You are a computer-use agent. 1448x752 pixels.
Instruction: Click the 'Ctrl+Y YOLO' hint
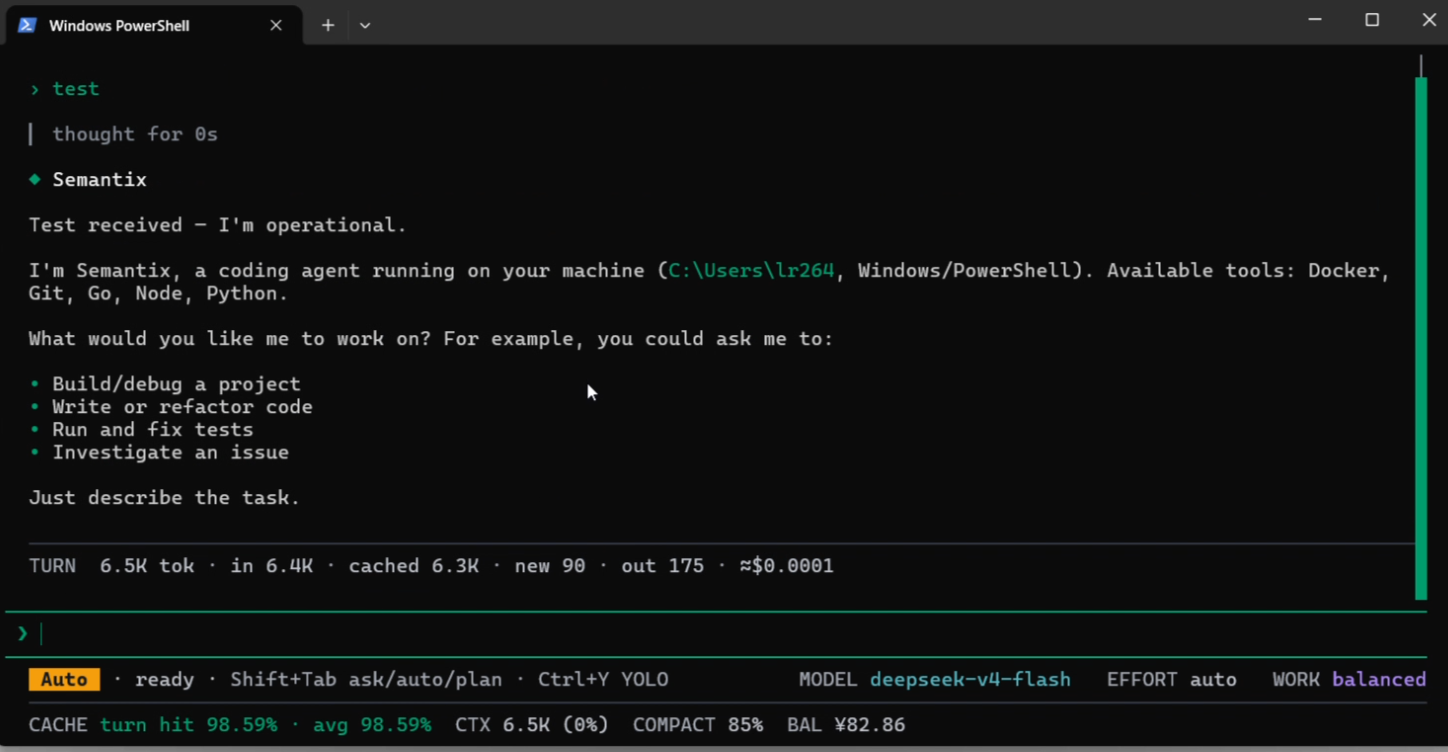click(x=603, y=680)
